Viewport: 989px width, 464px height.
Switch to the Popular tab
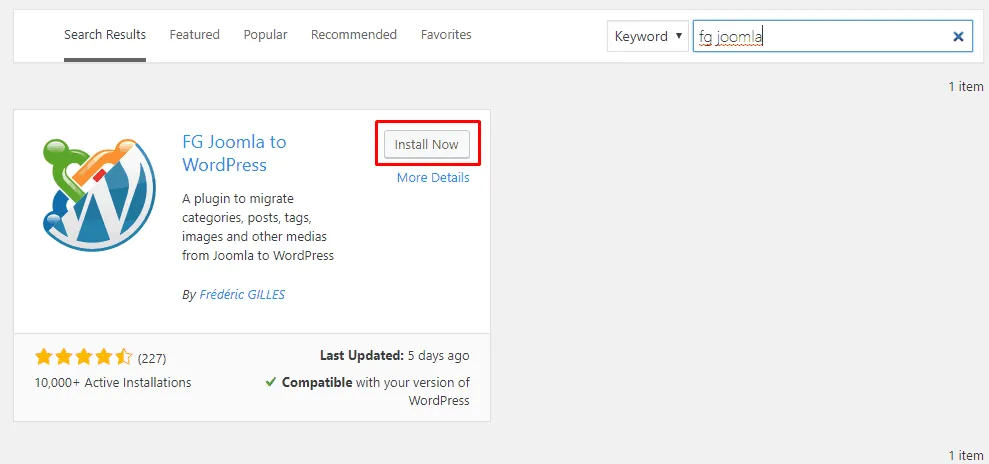click(x=266, y=35)
